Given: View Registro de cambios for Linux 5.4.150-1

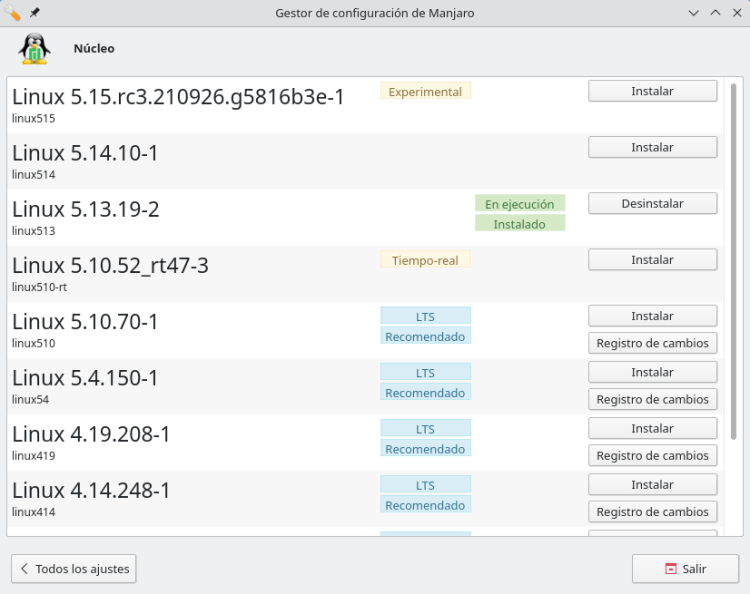Looking at the screenshot, I should click(x=652, y=399).
